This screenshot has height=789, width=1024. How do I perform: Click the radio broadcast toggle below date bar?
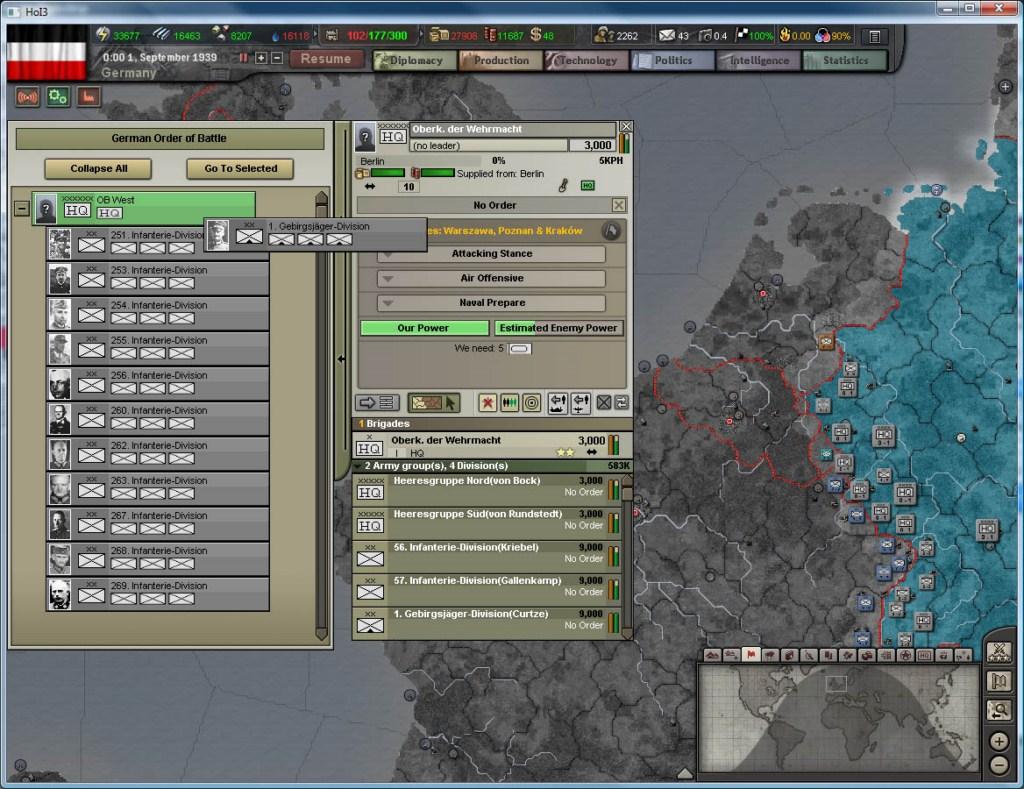tap(26, 97)
